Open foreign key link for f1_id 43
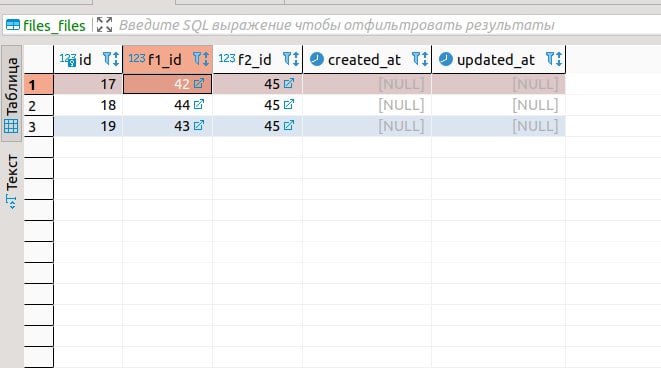This screenshot has width=661, height=368. (199, 125)
